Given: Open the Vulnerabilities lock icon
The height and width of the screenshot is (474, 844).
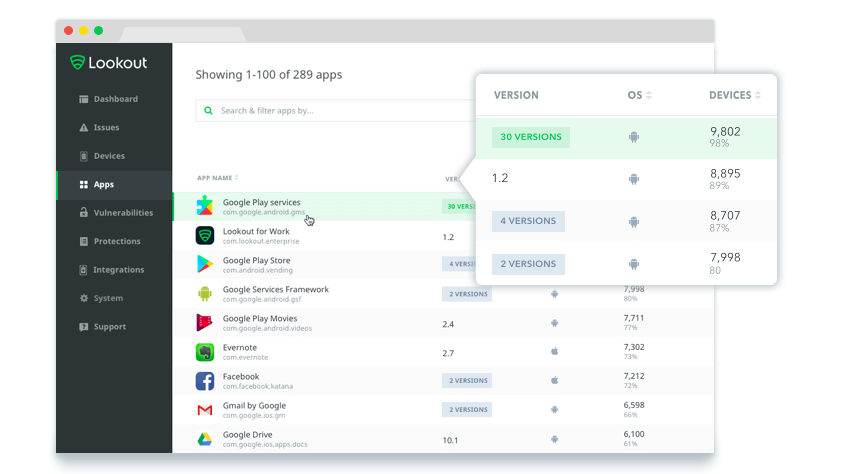Looking at the screenshot, I should (84, 213).
